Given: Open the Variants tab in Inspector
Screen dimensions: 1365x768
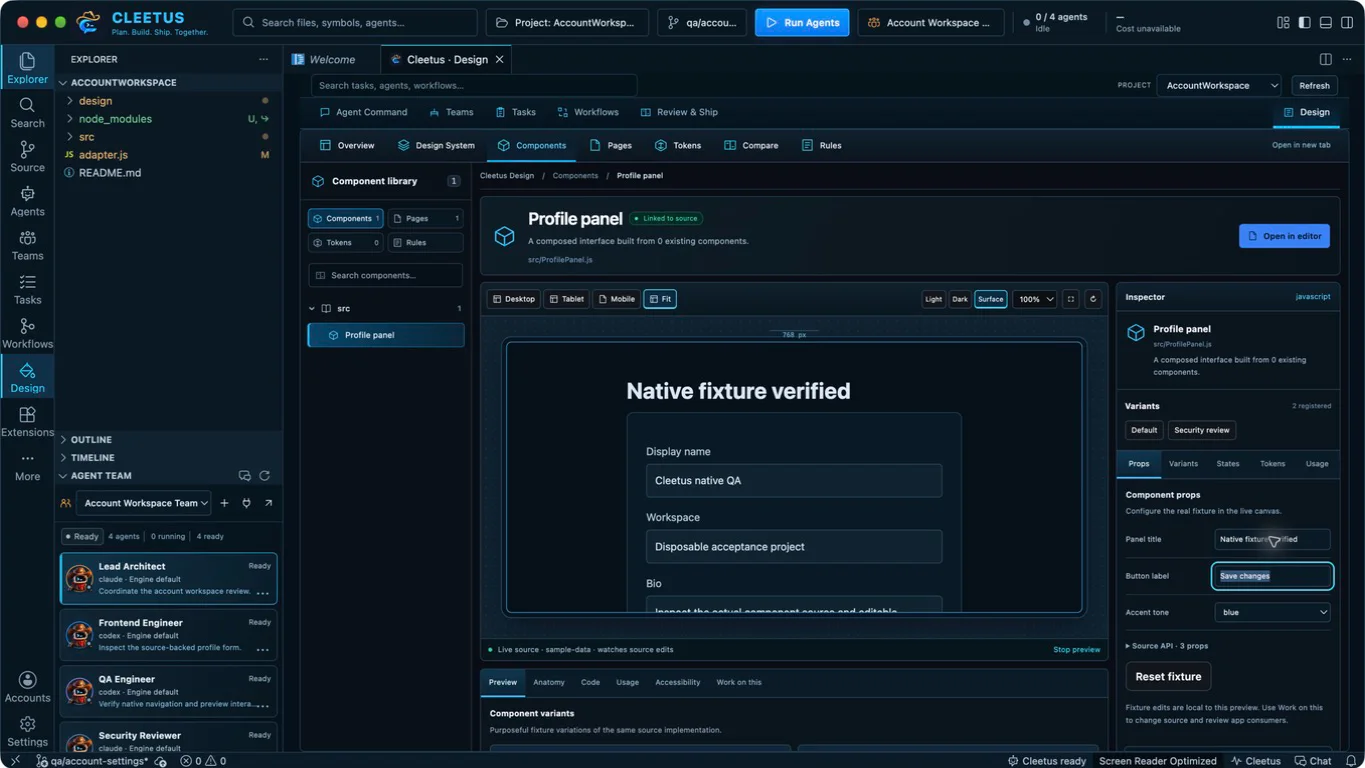Looking at the screenshot, I should (x=1183, y=464).
